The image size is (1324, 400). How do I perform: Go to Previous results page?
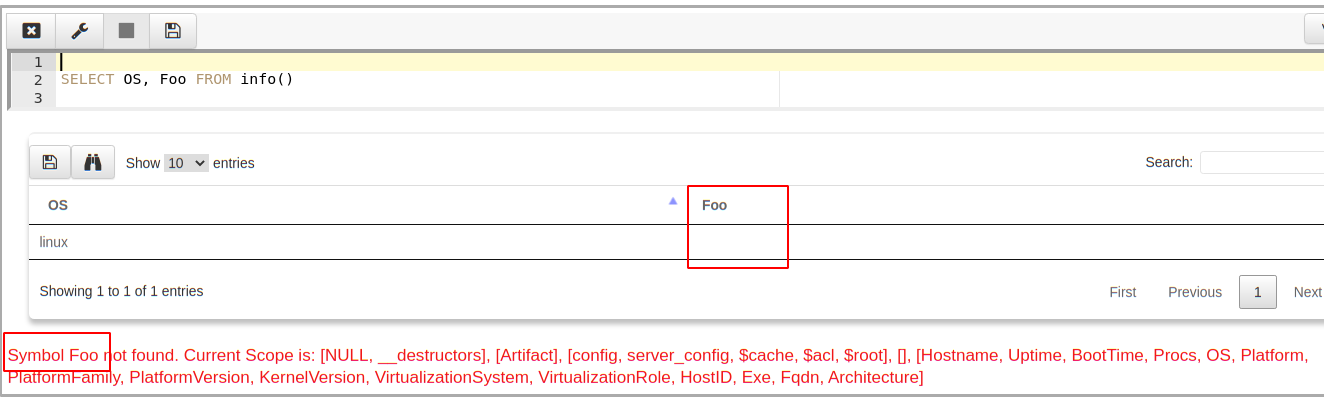1194,292
